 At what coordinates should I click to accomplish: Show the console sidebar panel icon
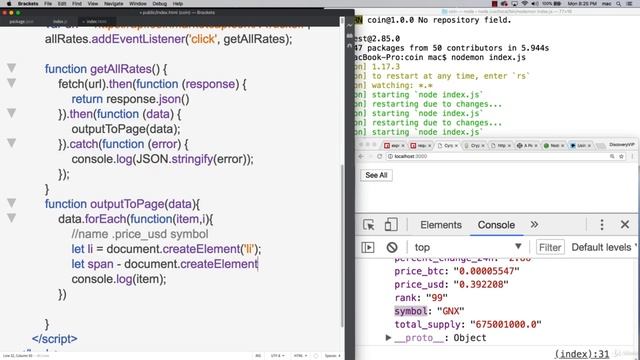[x=368, y=247]
